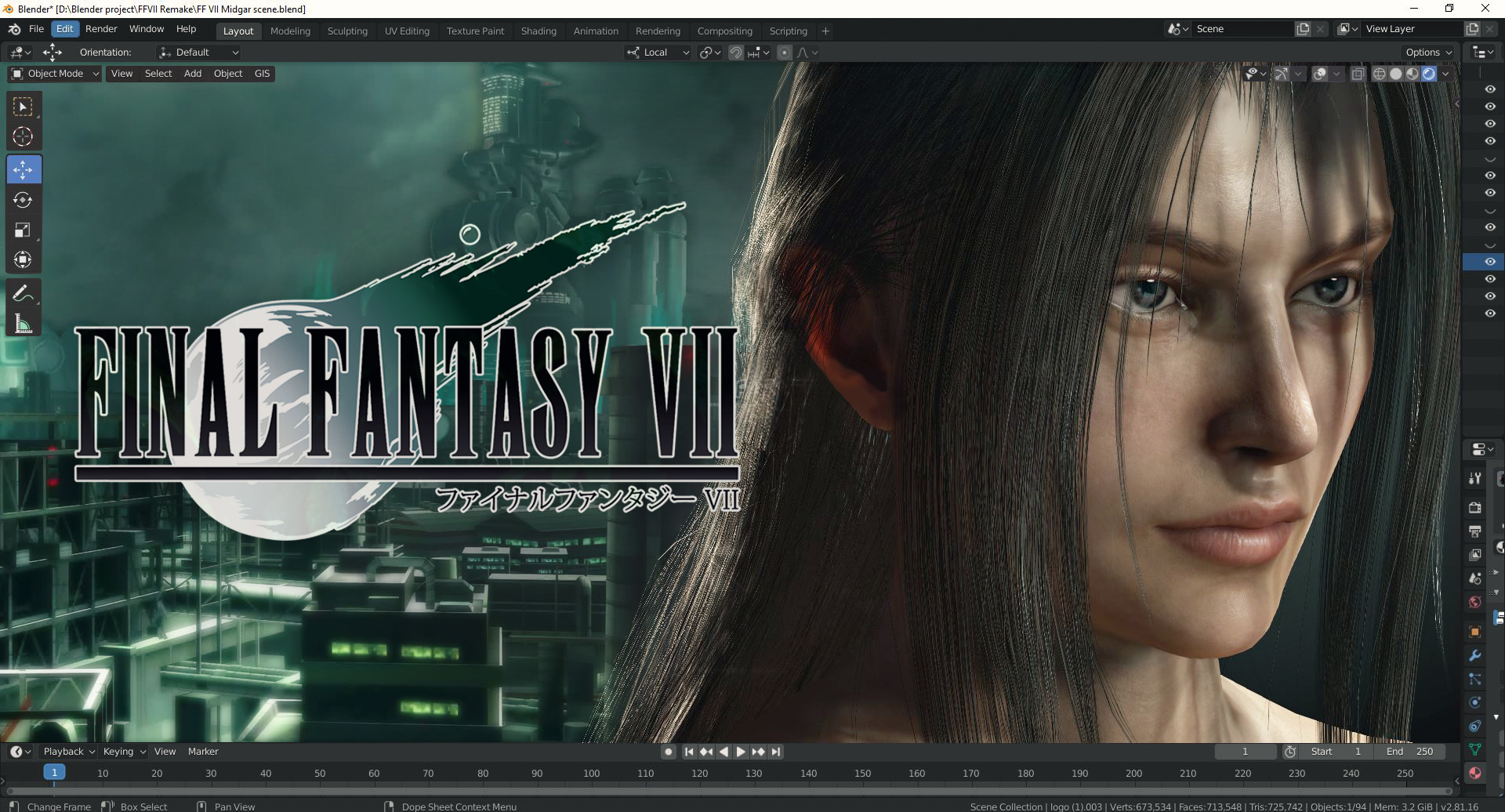The height and width of the screenshot is (812, 1505).
Task: Open the overlays options dropdown arrow
Action: (x=1336, y=74)
